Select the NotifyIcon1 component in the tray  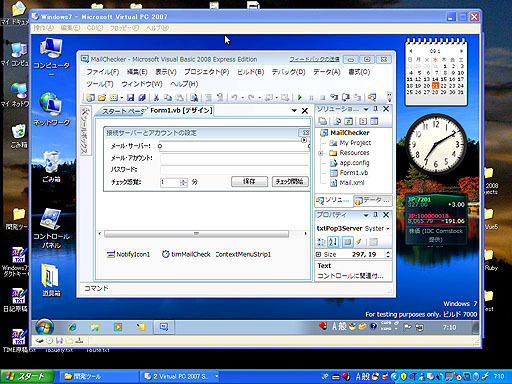(x=128, y=254)
